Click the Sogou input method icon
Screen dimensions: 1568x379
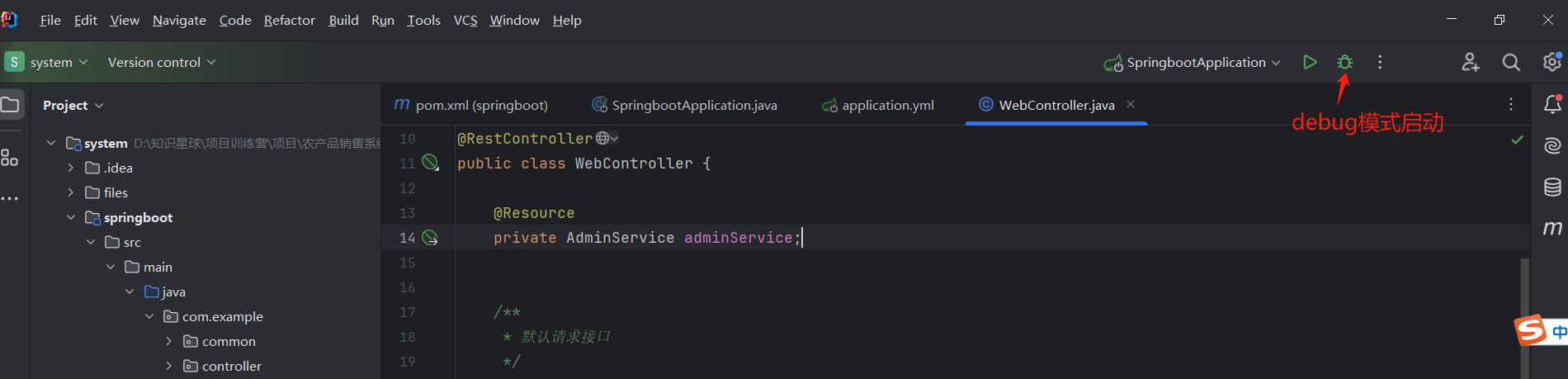point(1531,330)
